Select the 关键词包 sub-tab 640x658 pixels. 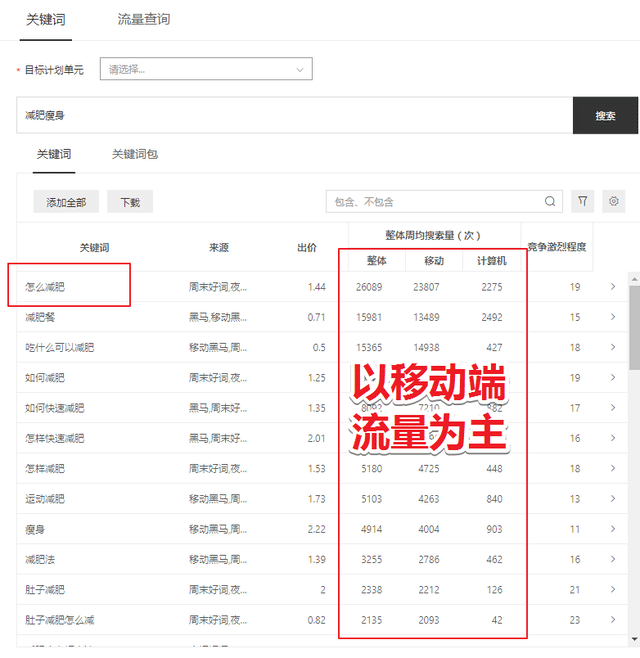(x=134, y=154)
